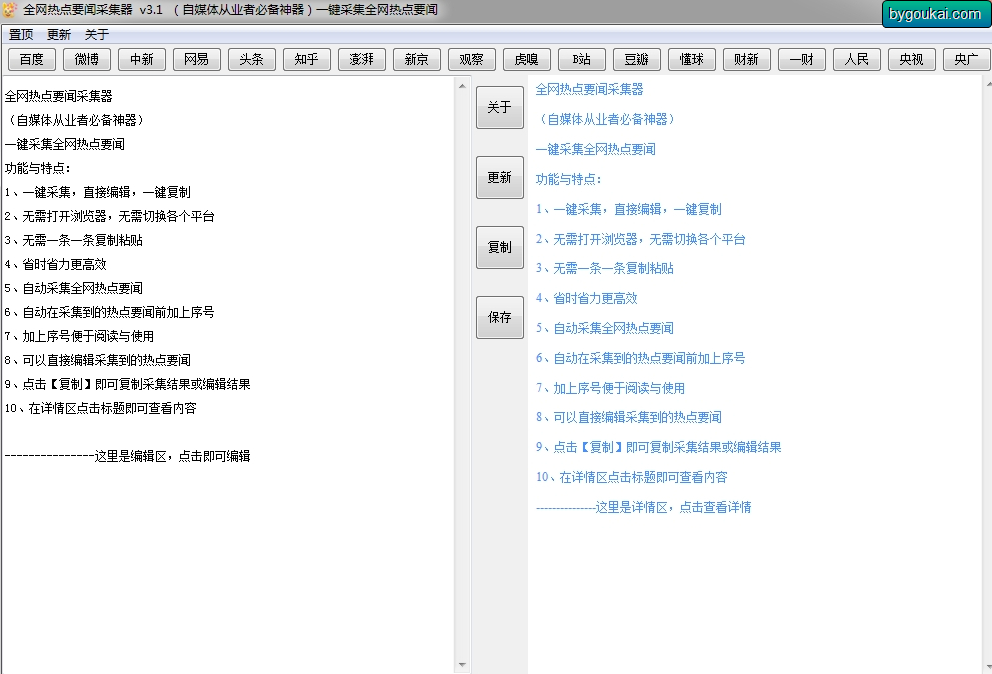Click scroll-up arrow of the detail area scrollbar

(x=988, y=83)
